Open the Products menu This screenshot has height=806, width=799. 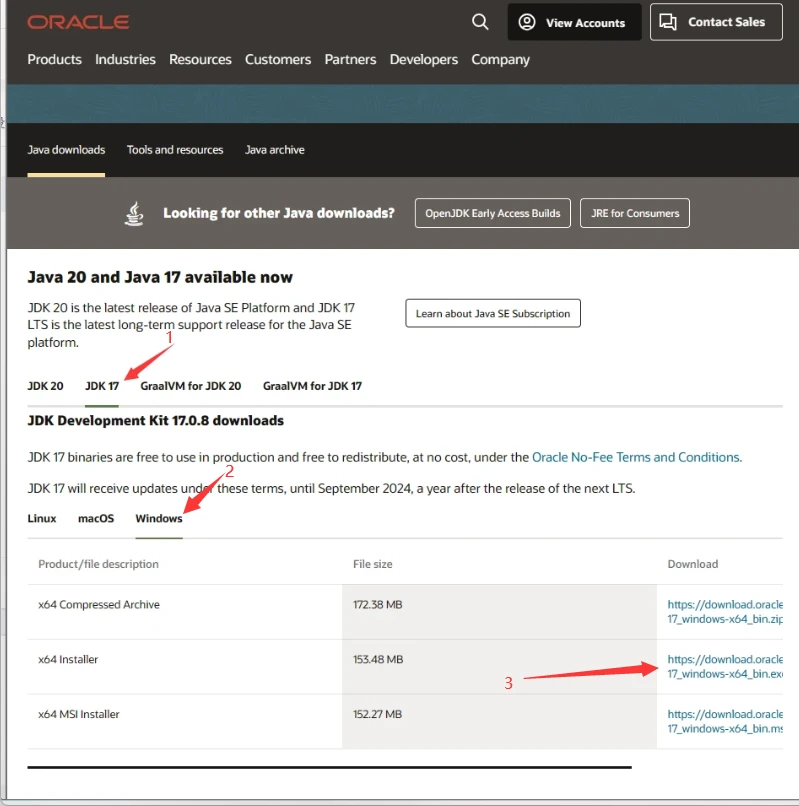point(55,60)
